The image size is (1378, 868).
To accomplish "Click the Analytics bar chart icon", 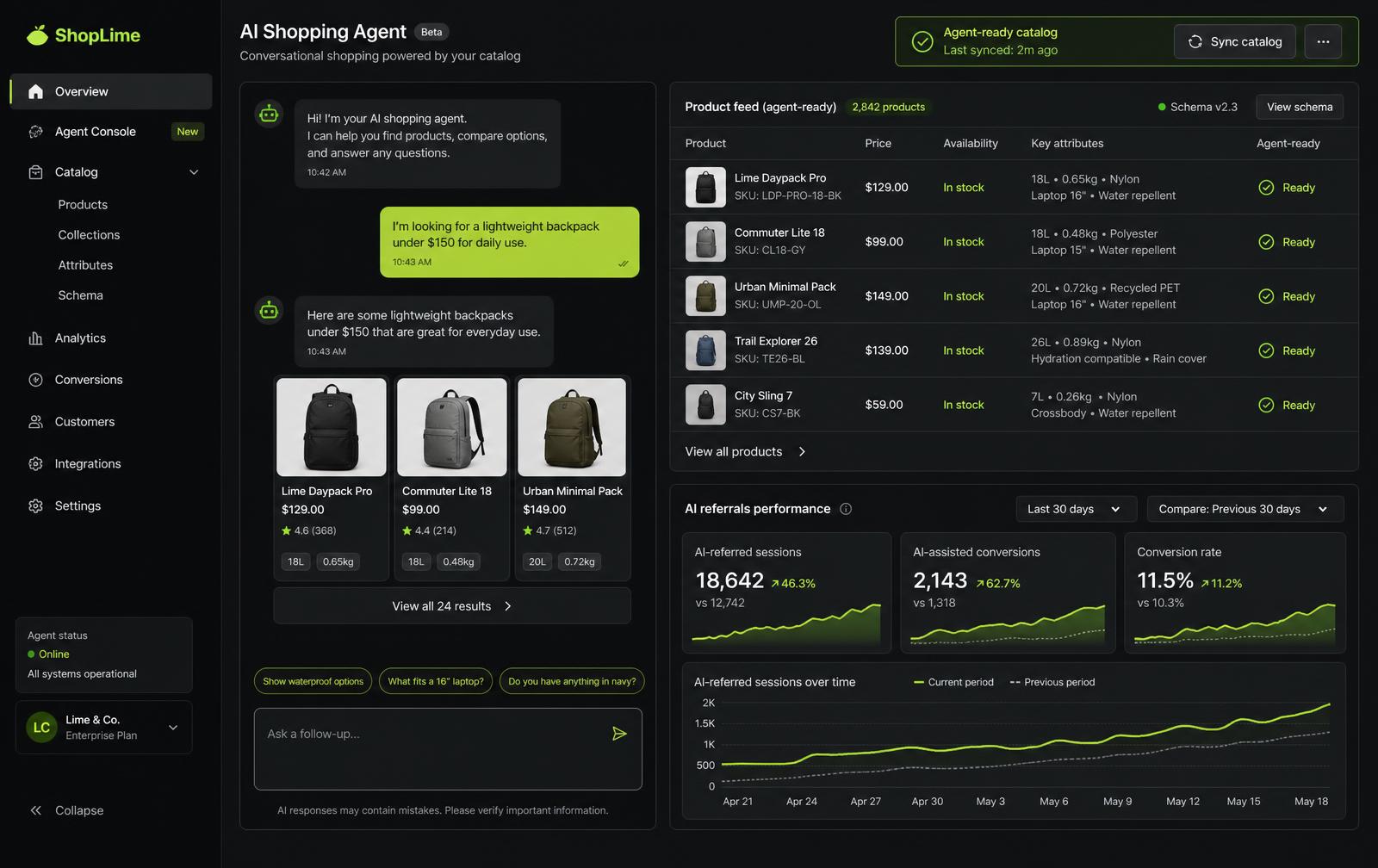I will click(x=35, y=338).
